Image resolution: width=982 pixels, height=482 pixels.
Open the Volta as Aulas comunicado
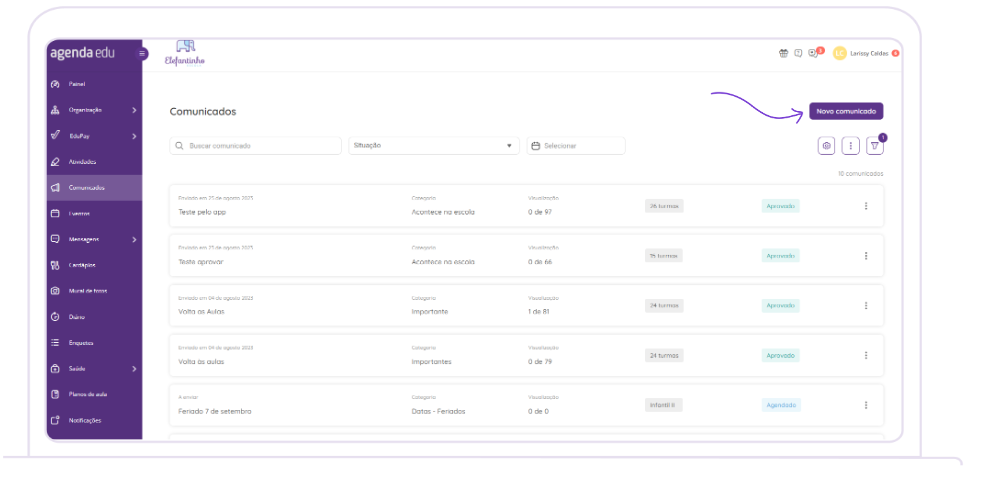pyautogui.click(x=201, y=312)
